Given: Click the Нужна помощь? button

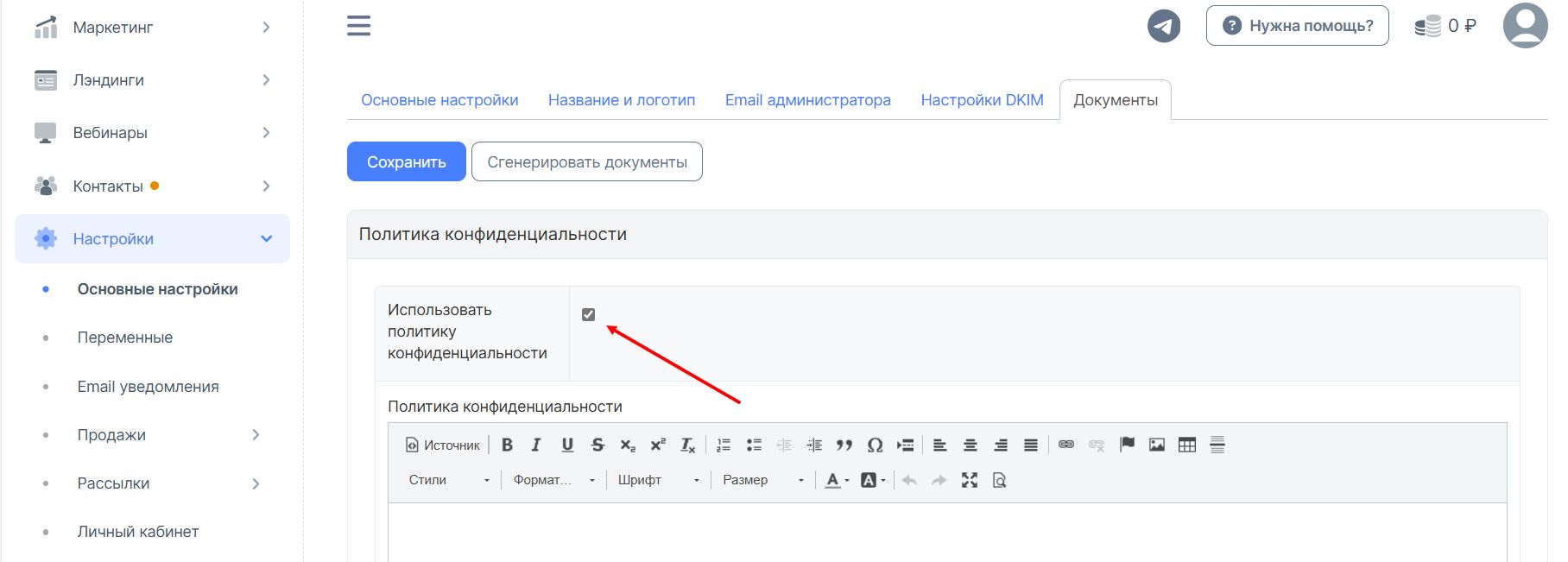Looking at the screenshot, I should point(1298,26).
